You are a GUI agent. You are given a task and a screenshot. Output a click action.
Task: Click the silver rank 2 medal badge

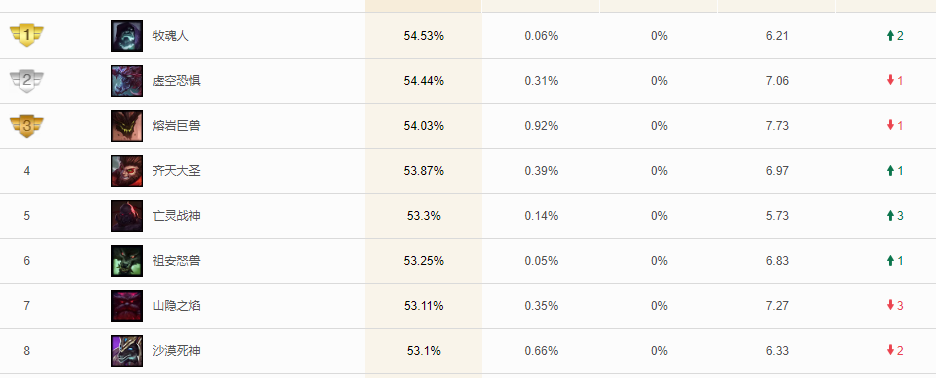[27, 81]
